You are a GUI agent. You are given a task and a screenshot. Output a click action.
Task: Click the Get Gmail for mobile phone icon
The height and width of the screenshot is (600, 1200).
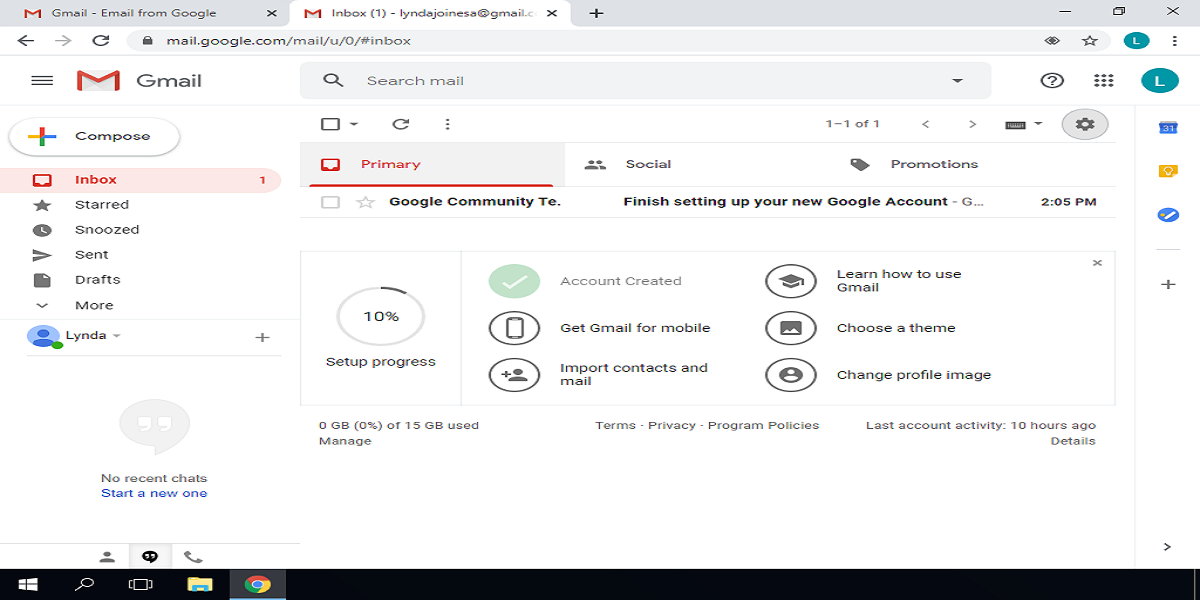(514, 328)
